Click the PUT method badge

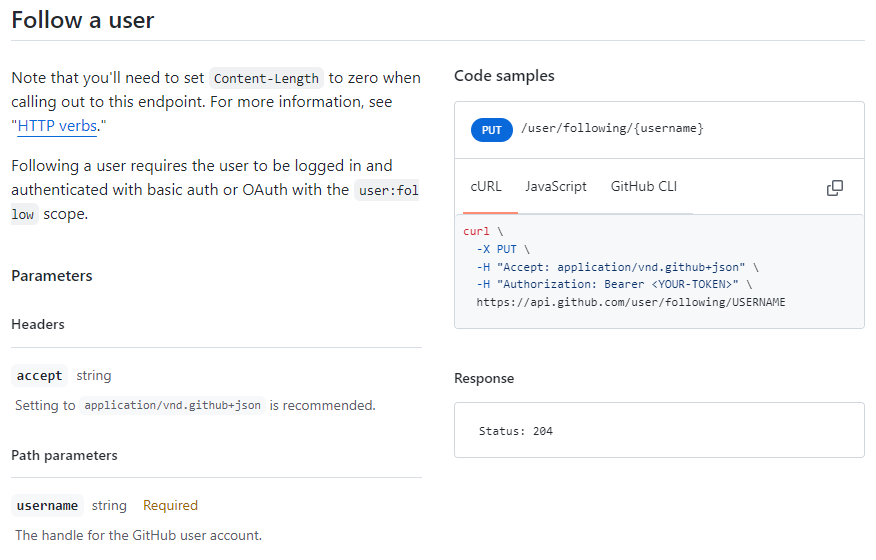[x=492, y=130]
